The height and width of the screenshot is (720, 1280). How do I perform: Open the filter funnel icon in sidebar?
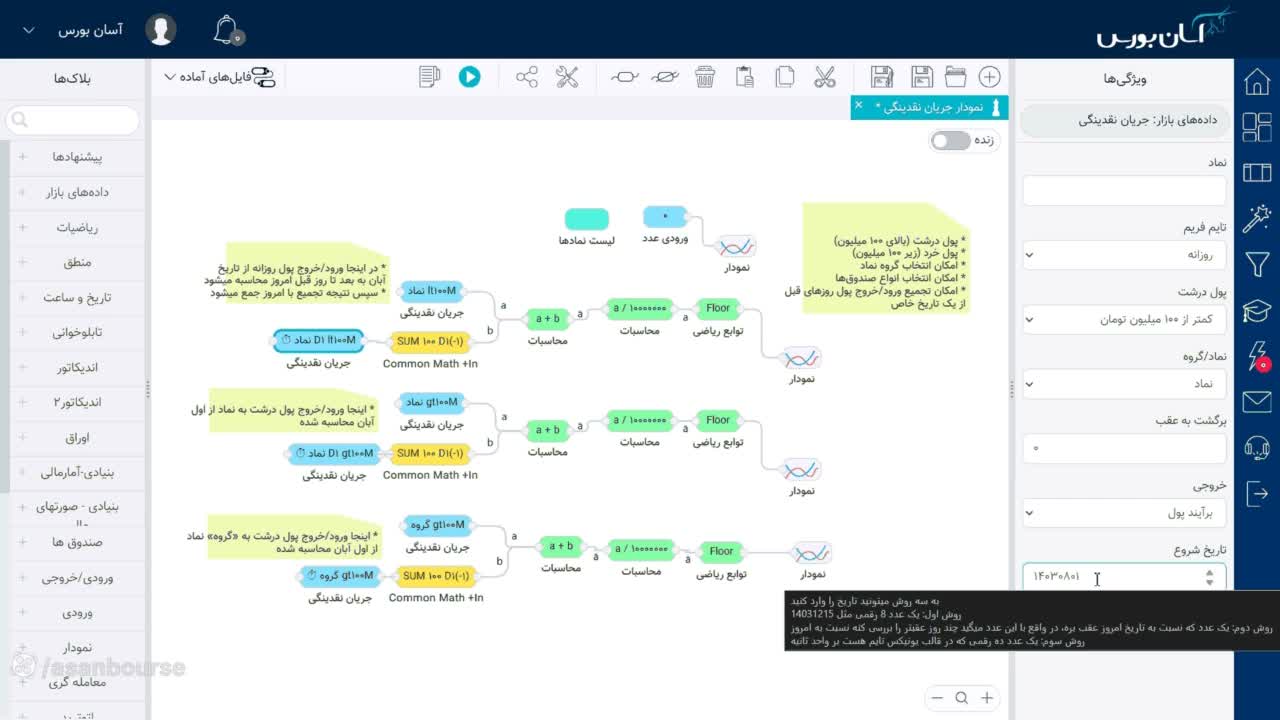1257,265
